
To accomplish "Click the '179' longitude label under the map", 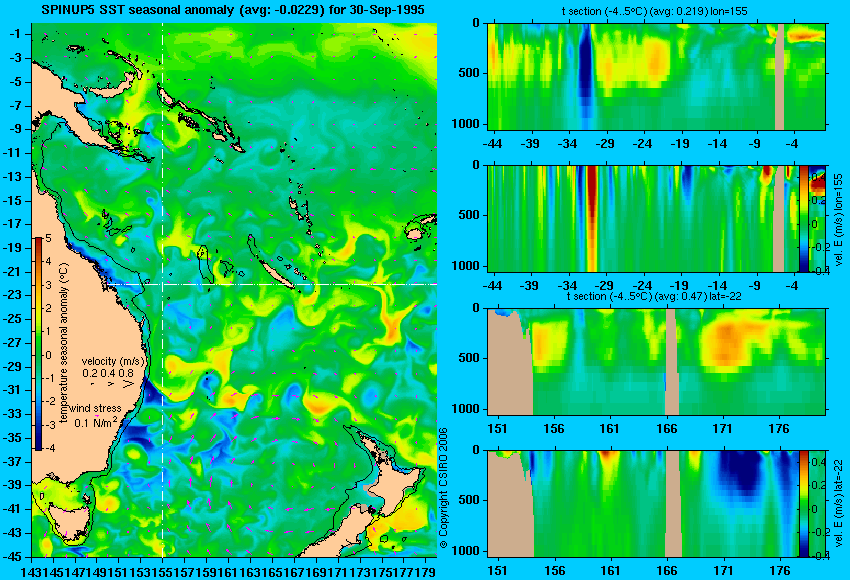I will tap(426, 571).
